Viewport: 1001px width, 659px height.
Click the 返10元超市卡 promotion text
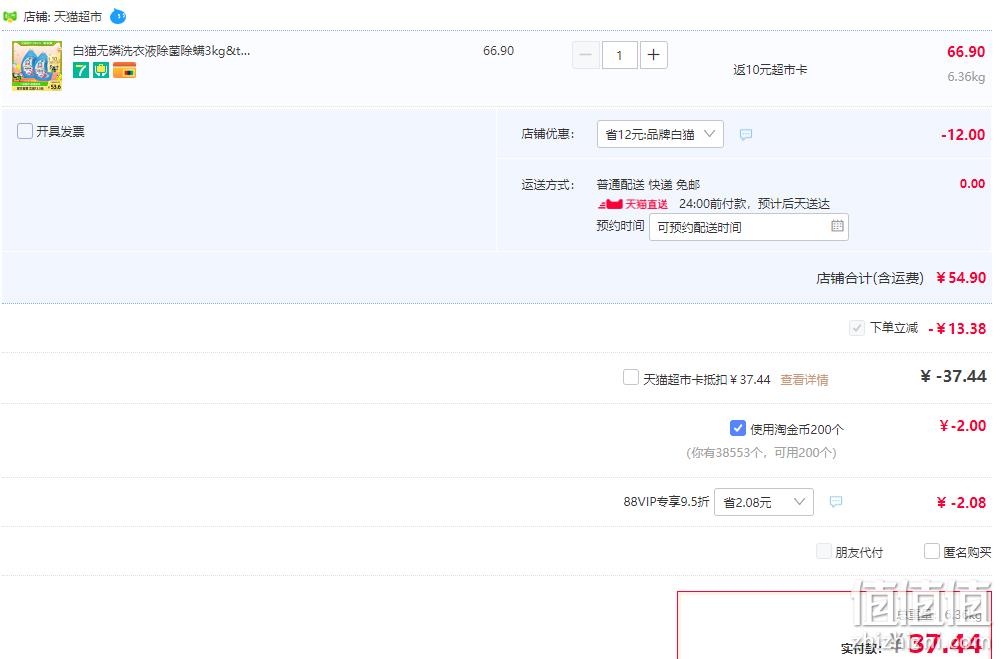pyautogui.click(x=770, y=70)
